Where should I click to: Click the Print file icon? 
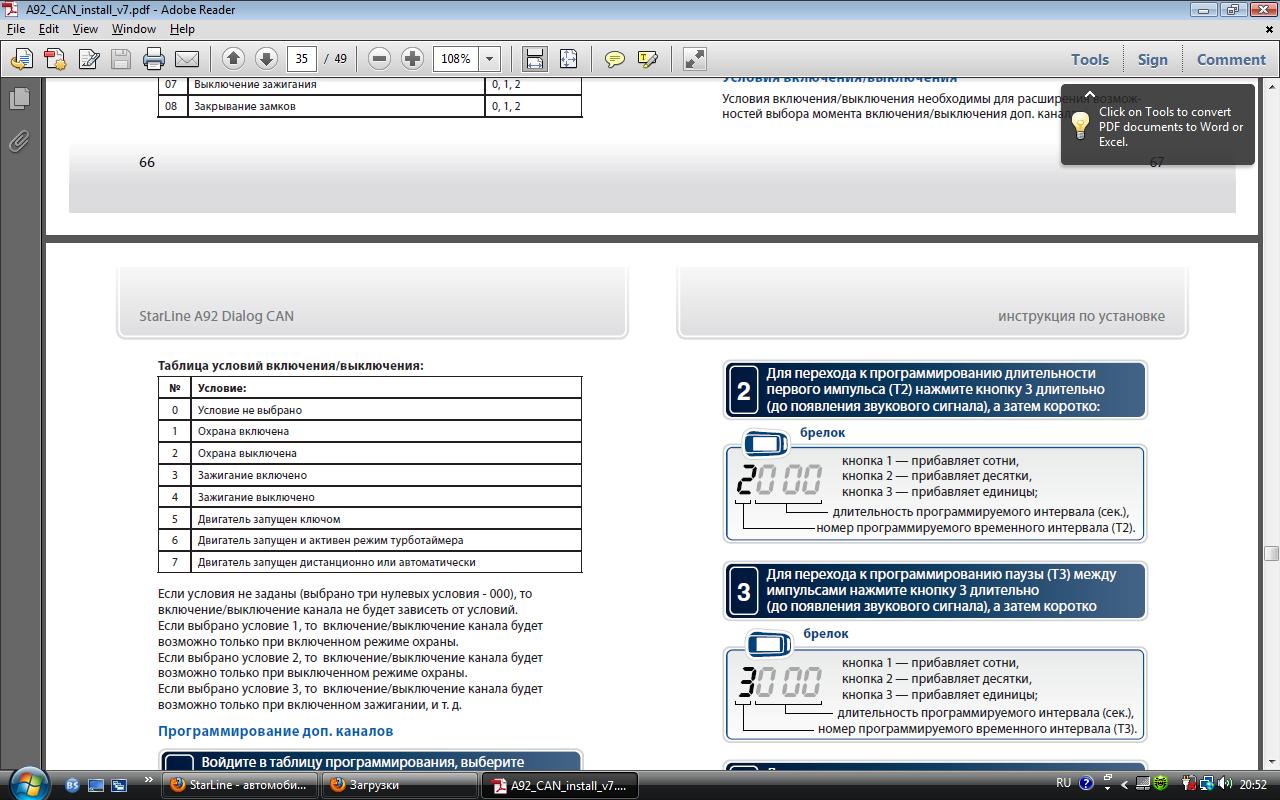pos(153,59)
